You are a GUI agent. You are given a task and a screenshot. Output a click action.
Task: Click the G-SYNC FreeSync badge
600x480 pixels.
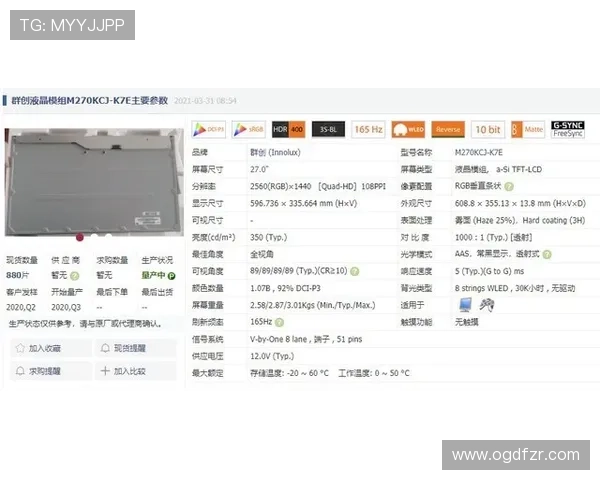tap(568, 129)
